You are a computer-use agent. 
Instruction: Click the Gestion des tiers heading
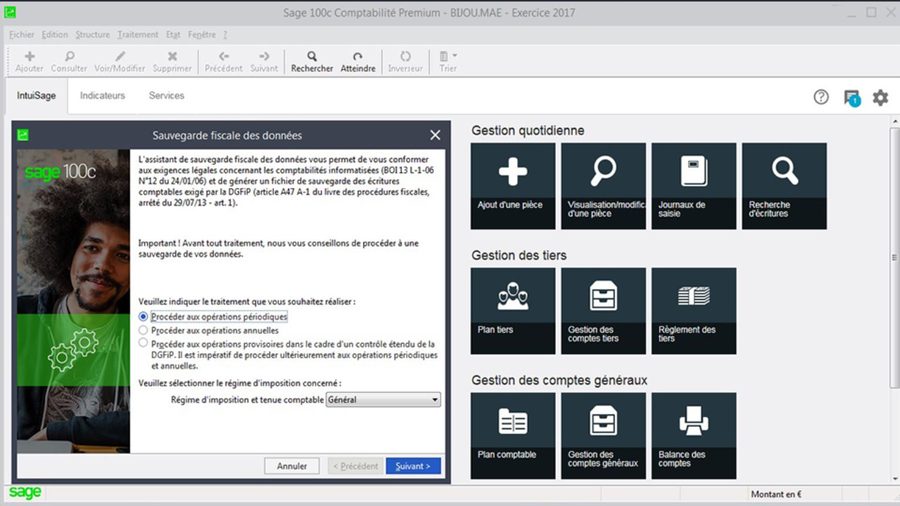[519, 255]
